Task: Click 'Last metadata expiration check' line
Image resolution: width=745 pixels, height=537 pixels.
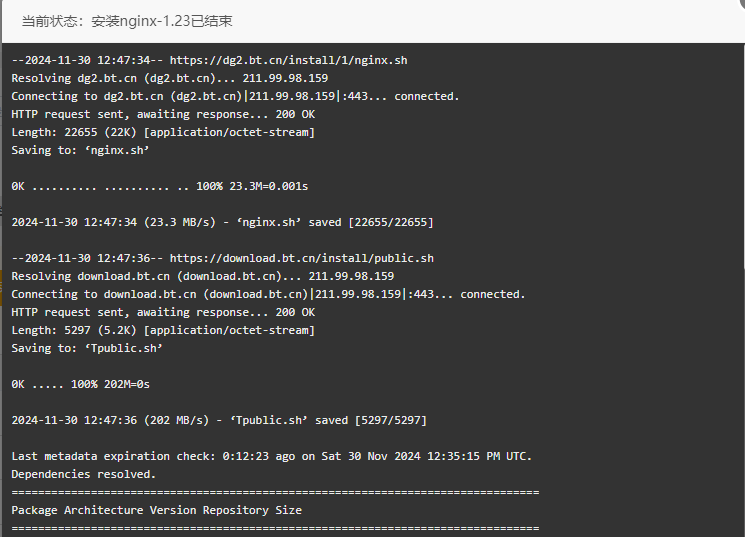Action: click(272, 457)
